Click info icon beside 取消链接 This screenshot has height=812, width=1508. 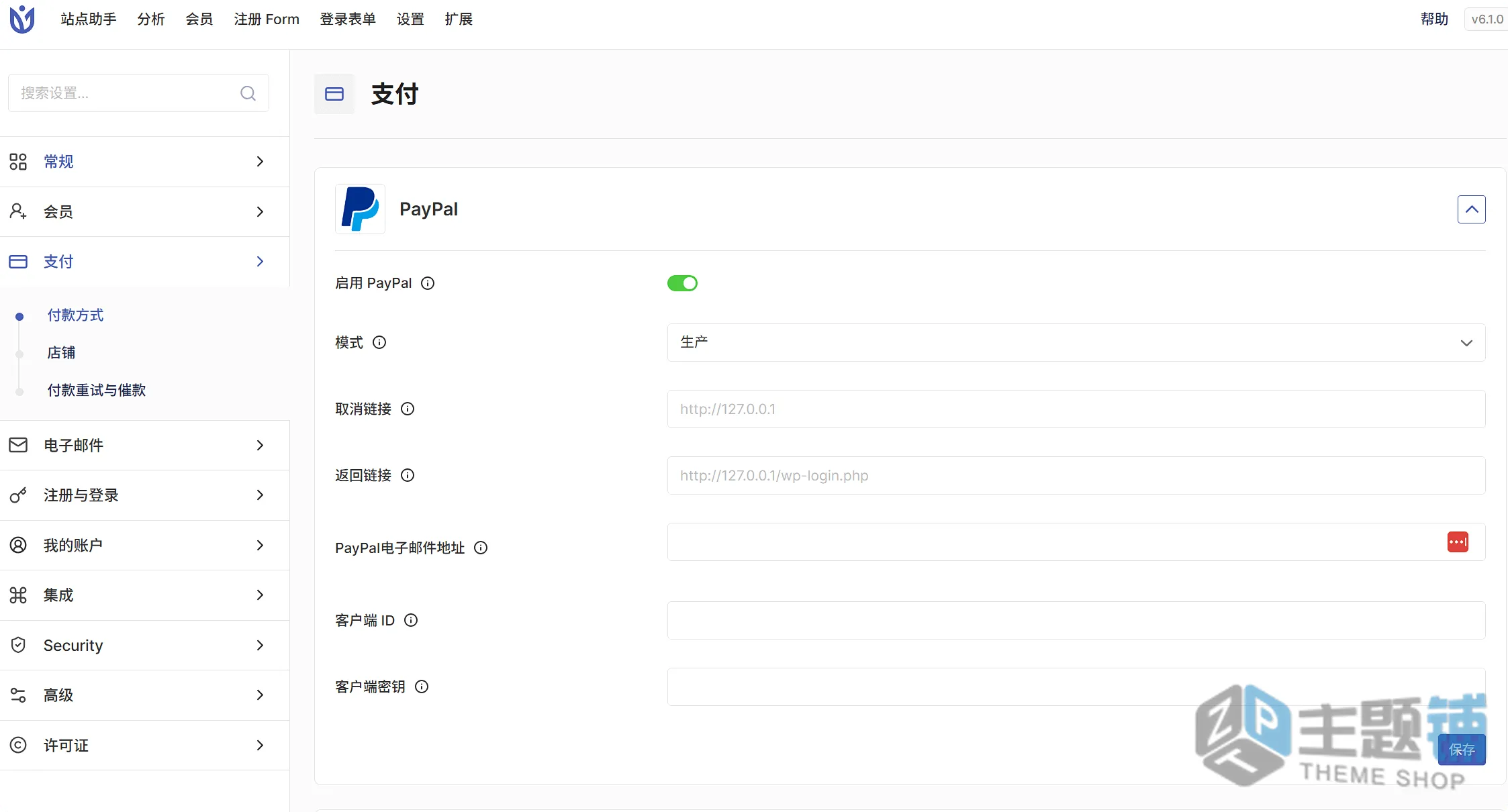[x=408, y=409]
